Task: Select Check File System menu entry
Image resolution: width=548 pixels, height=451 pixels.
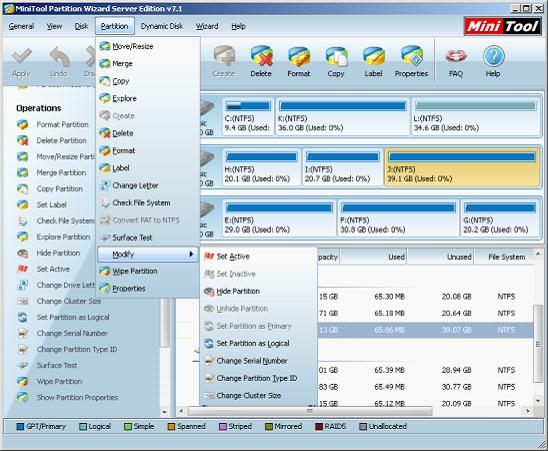Action: [141, 203]
